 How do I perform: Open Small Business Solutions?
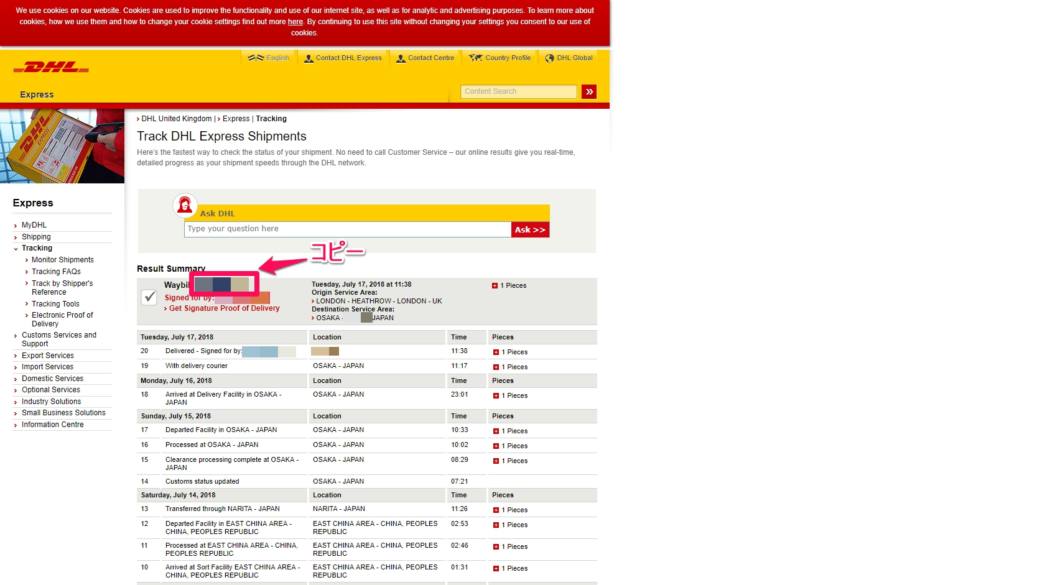pyautogui.click(x=63, y=413)
